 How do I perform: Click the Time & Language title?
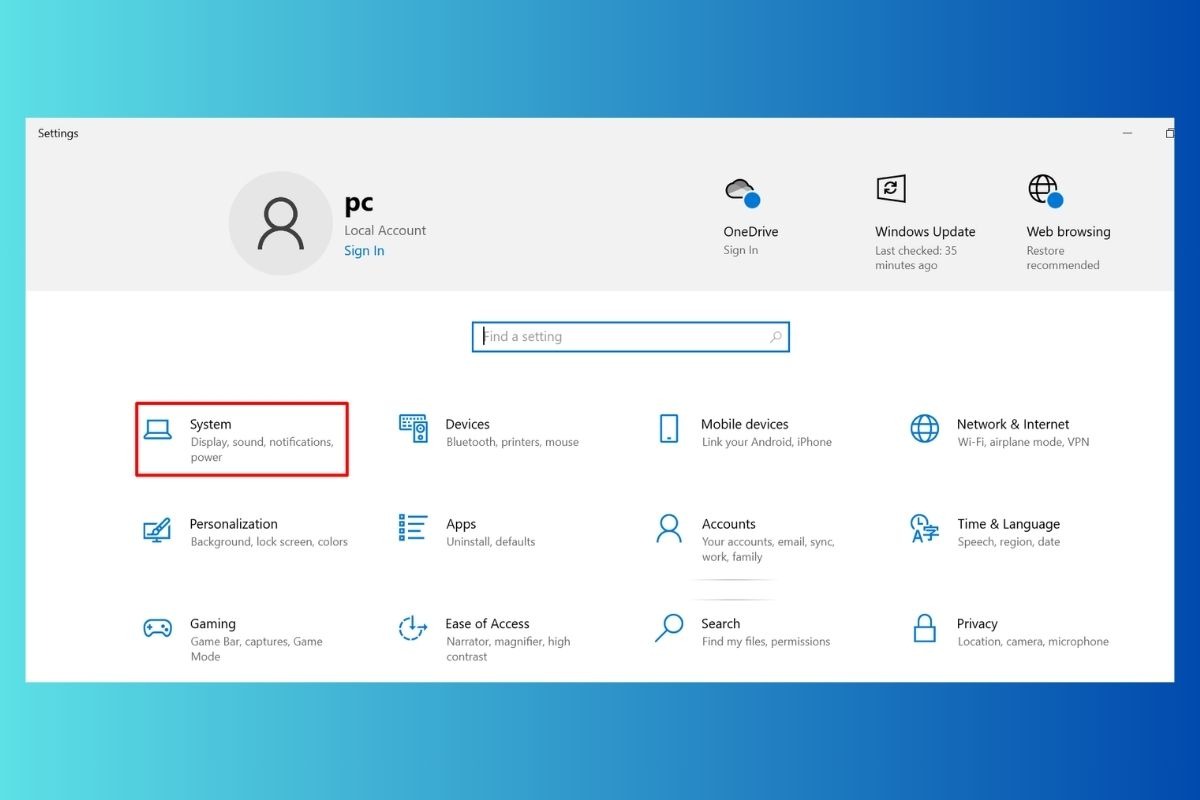[x=1008, y=524]
